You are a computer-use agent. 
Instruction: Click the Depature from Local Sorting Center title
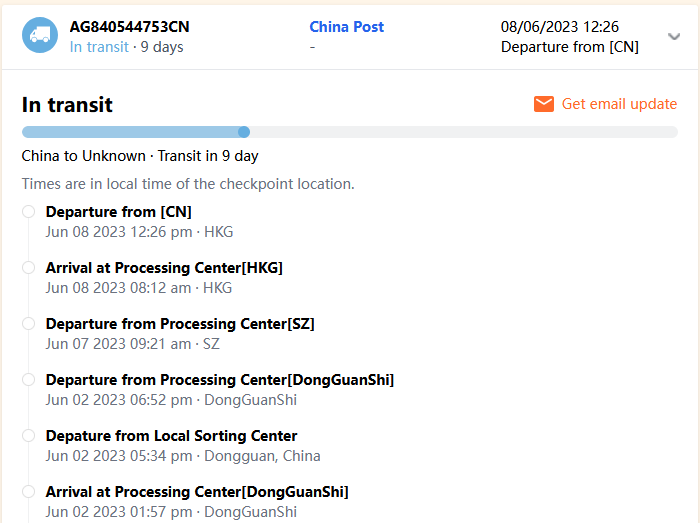point(171,436)
